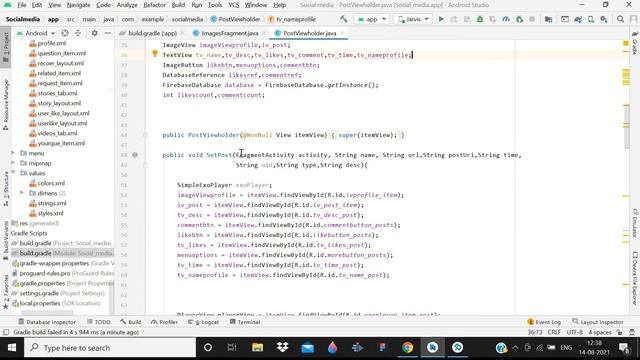The image size is (640, 360).
Task: Open the AVD Manager icon
Action: pos(591,19)
